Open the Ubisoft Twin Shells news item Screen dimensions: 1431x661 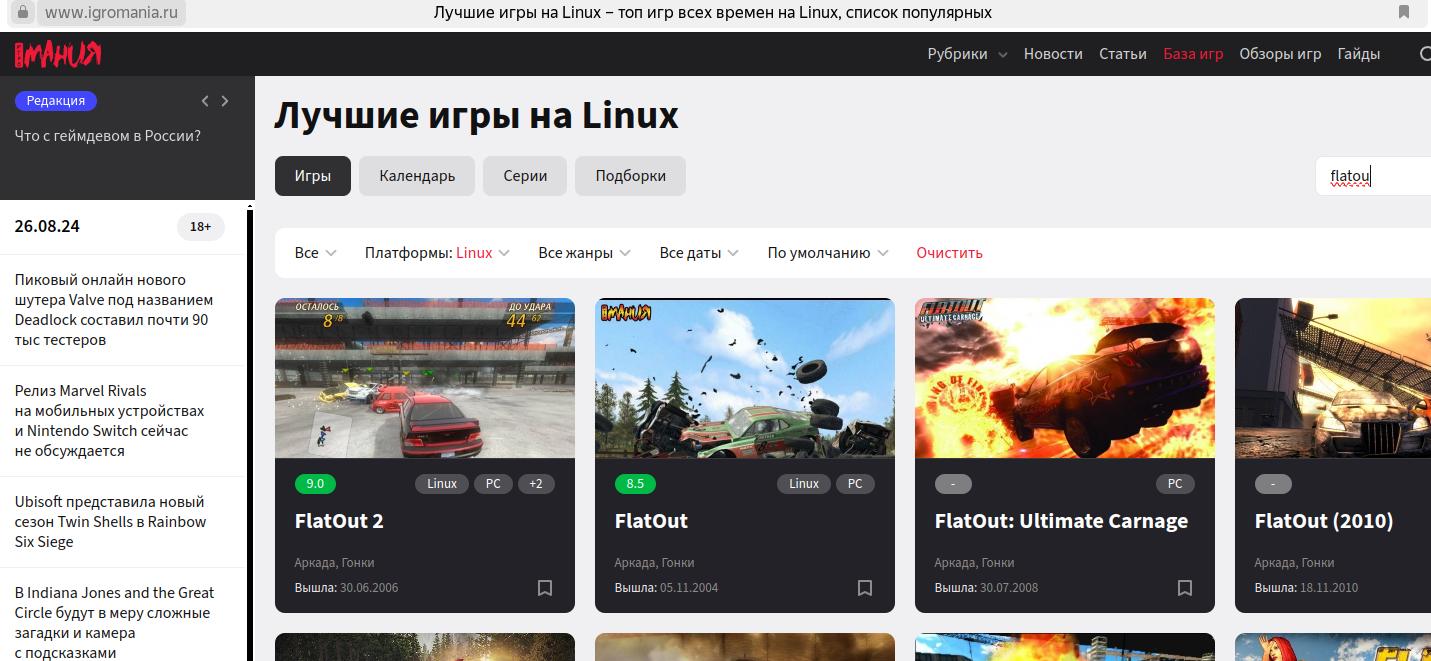[110, 522]
